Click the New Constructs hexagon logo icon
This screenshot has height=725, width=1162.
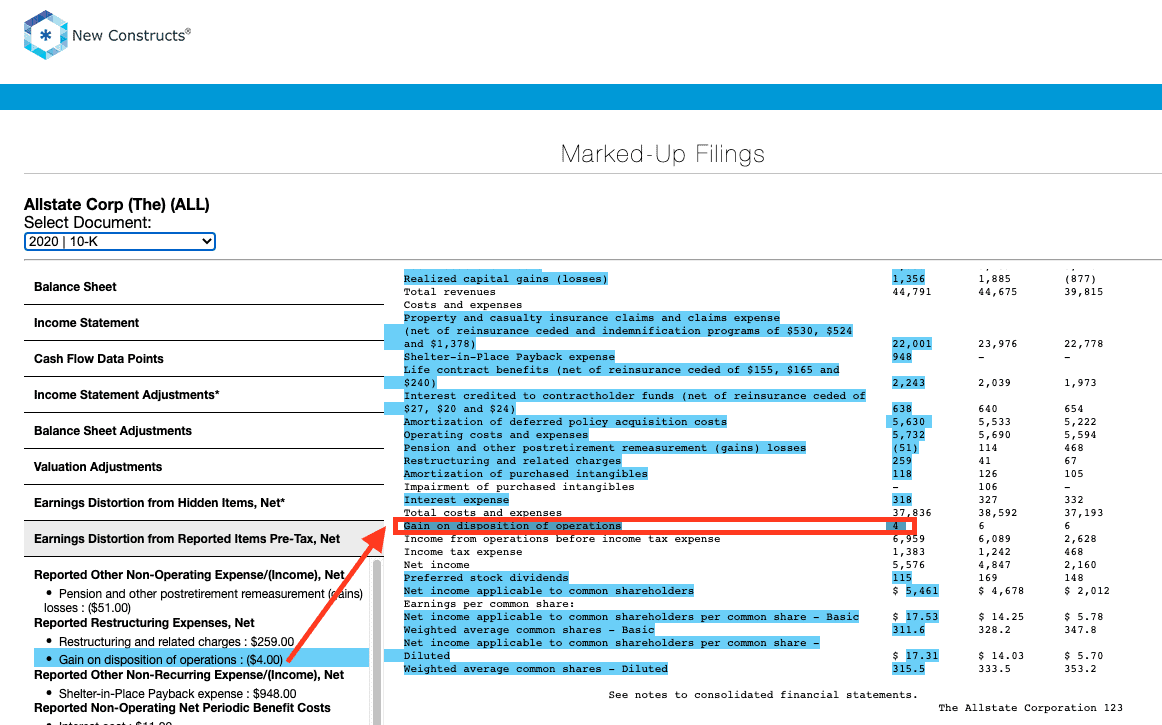[45, 35]
